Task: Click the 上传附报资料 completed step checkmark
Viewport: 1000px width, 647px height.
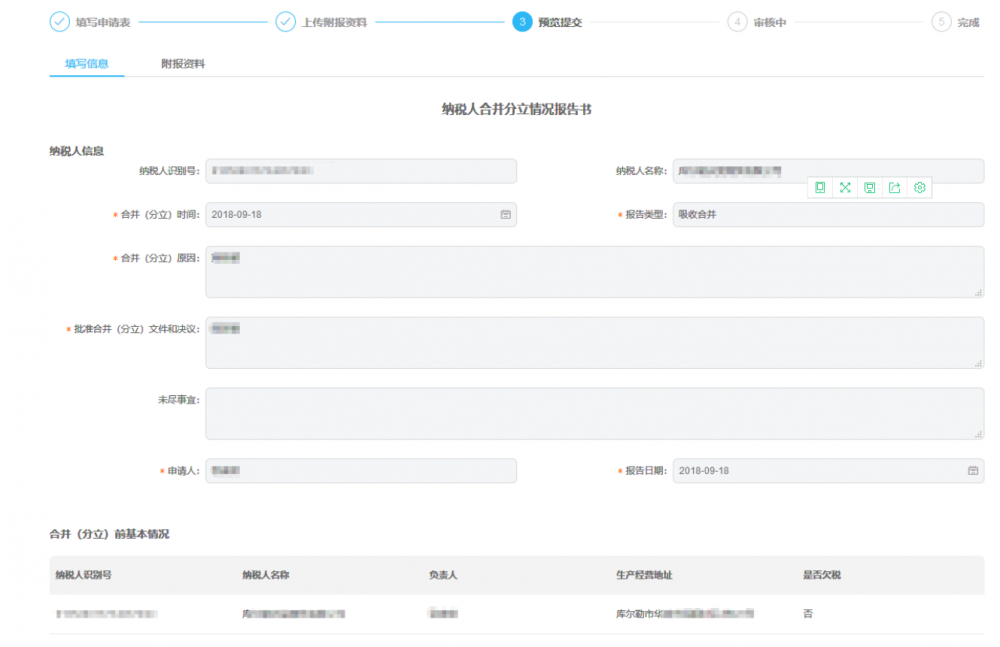Action: (x=286, y=22)
